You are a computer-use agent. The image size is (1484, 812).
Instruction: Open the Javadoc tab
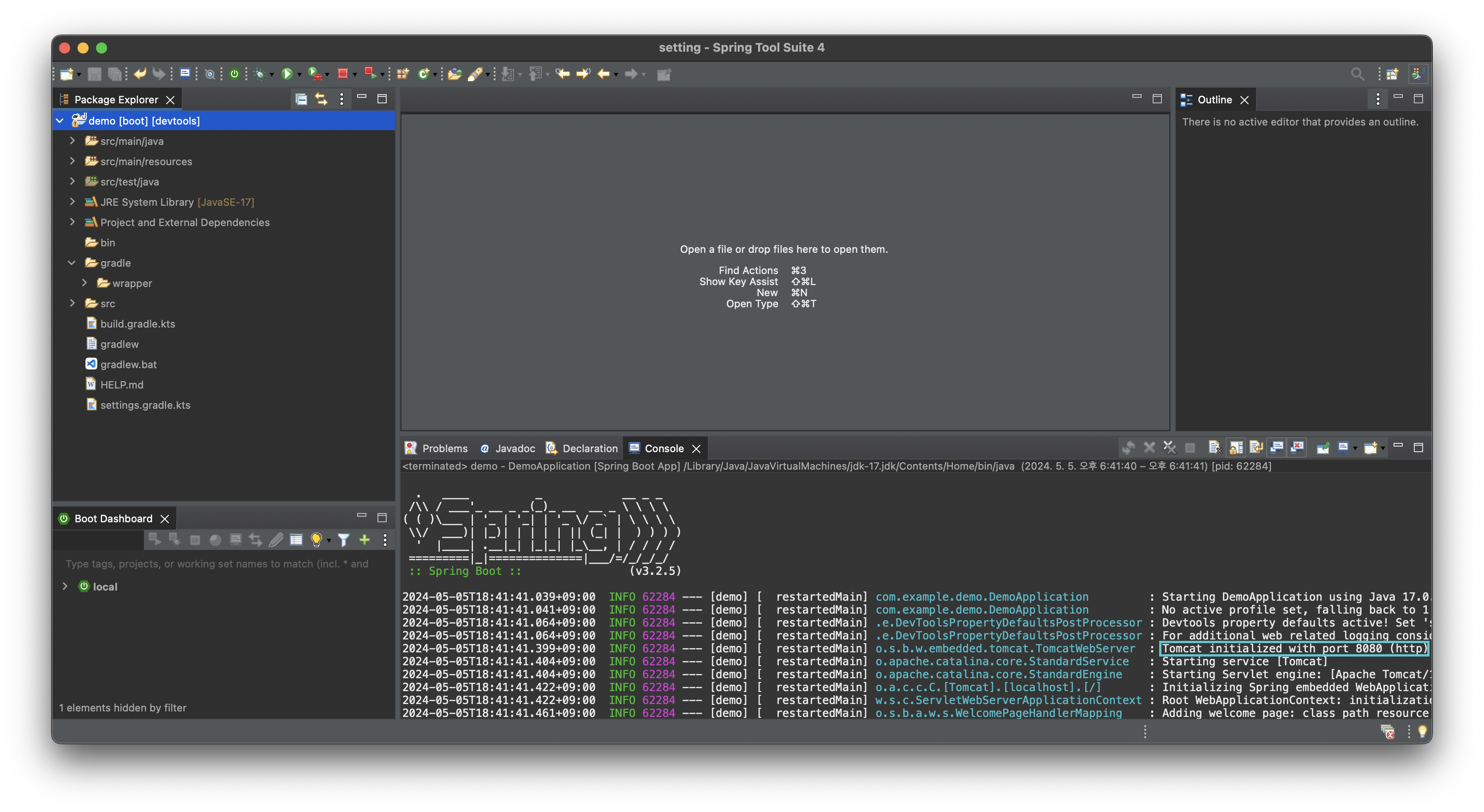point(515,448)
